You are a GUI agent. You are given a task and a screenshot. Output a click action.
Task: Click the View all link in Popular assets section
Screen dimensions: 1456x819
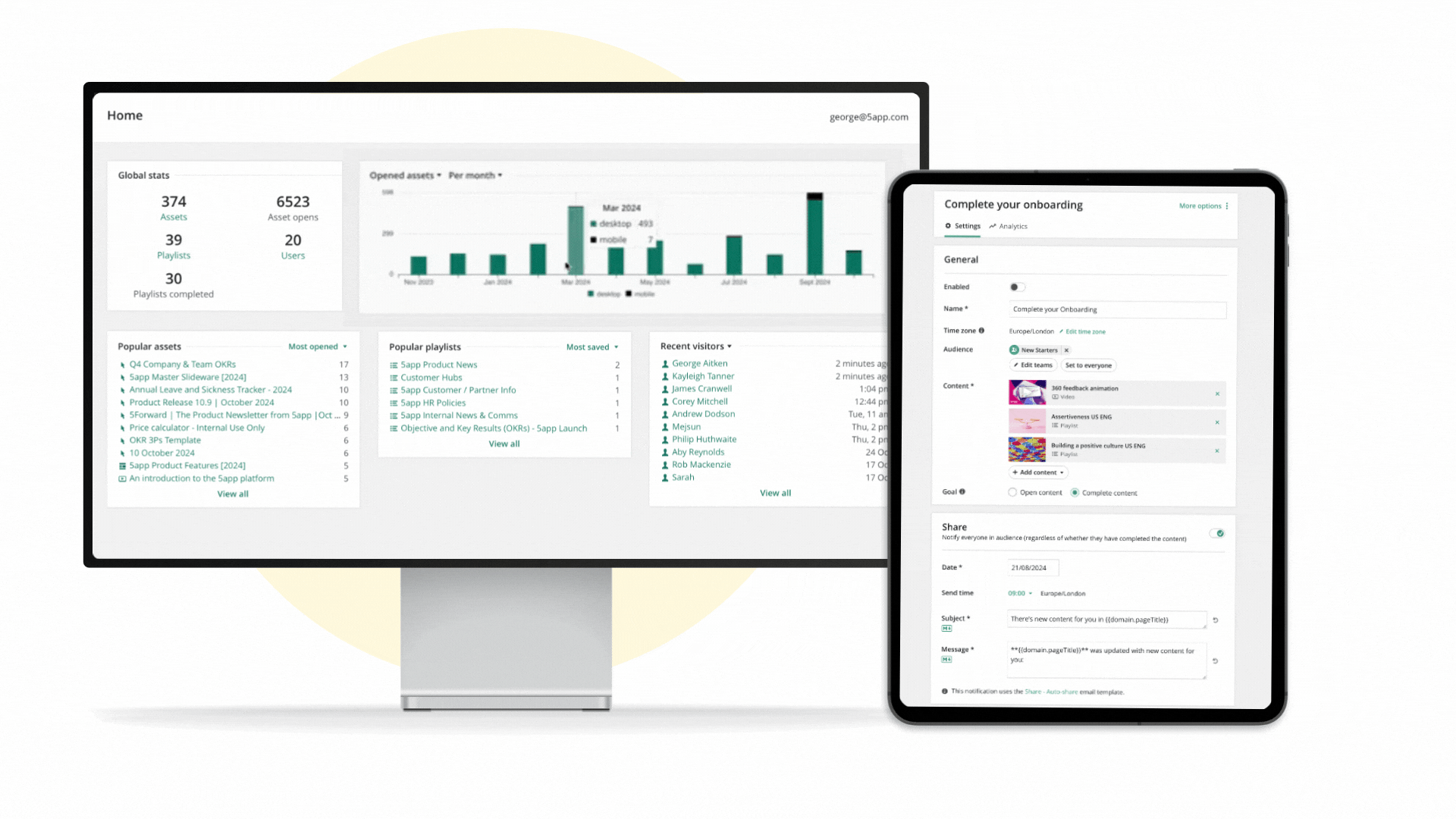pos(232,493)
